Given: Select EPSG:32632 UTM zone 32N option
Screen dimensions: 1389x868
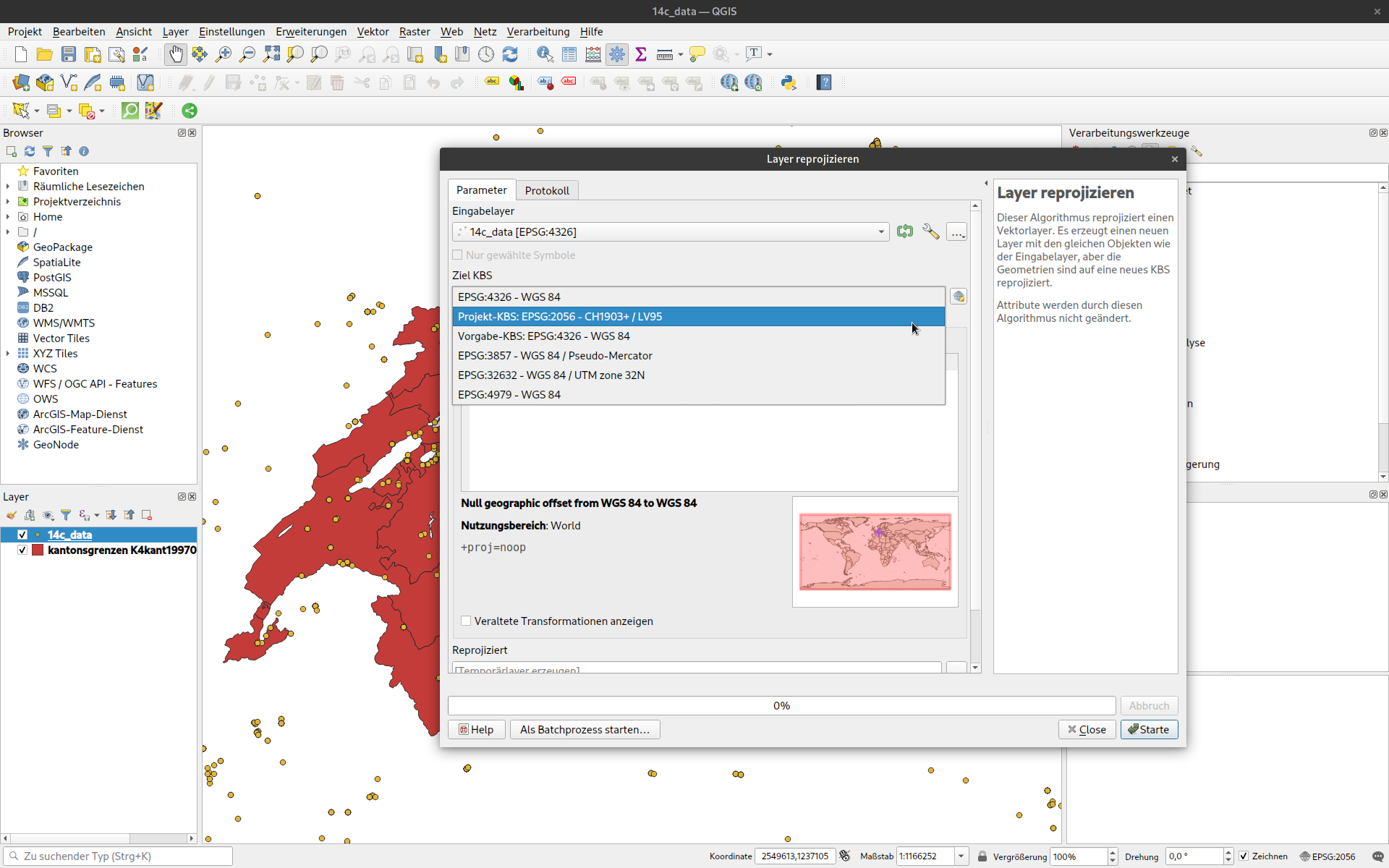Looking at the screenshot, I should [551, 375].
